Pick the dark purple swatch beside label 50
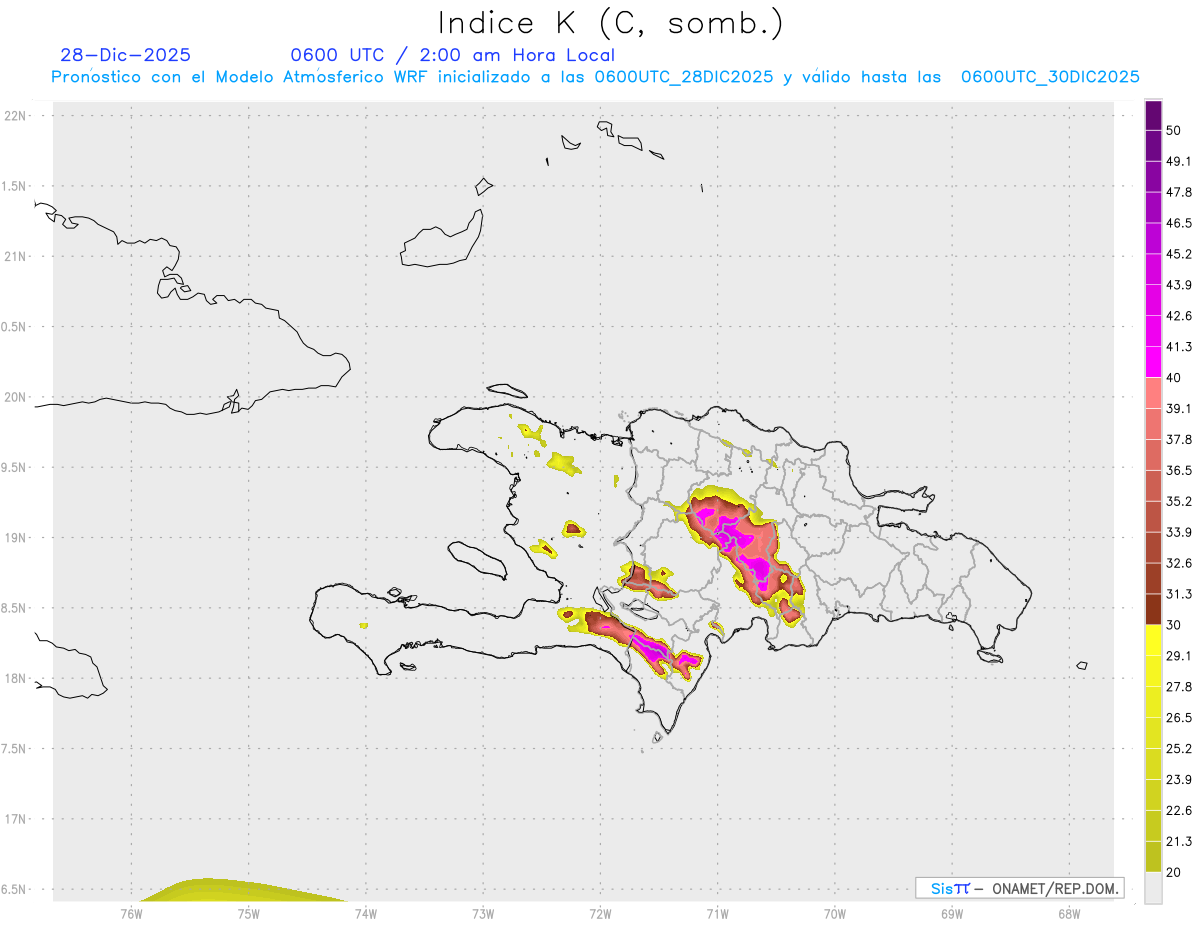 1153,115
